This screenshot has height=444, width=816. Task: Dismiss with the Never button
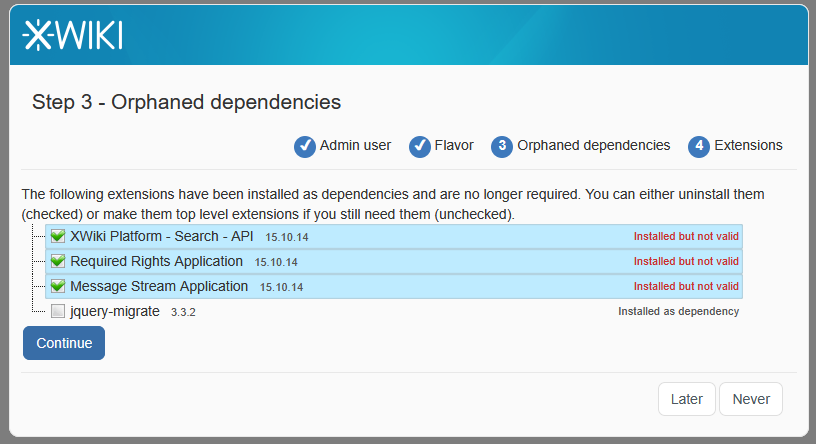[751, 399]
